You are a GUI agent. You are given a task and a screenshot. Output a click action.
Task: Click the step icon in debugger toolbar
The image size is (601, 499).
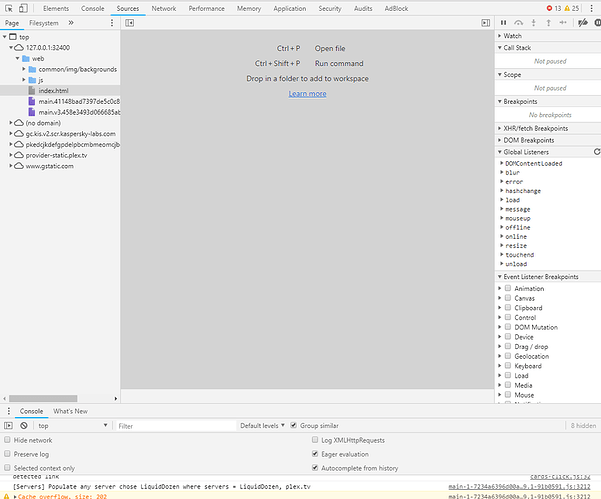[563, 23]
